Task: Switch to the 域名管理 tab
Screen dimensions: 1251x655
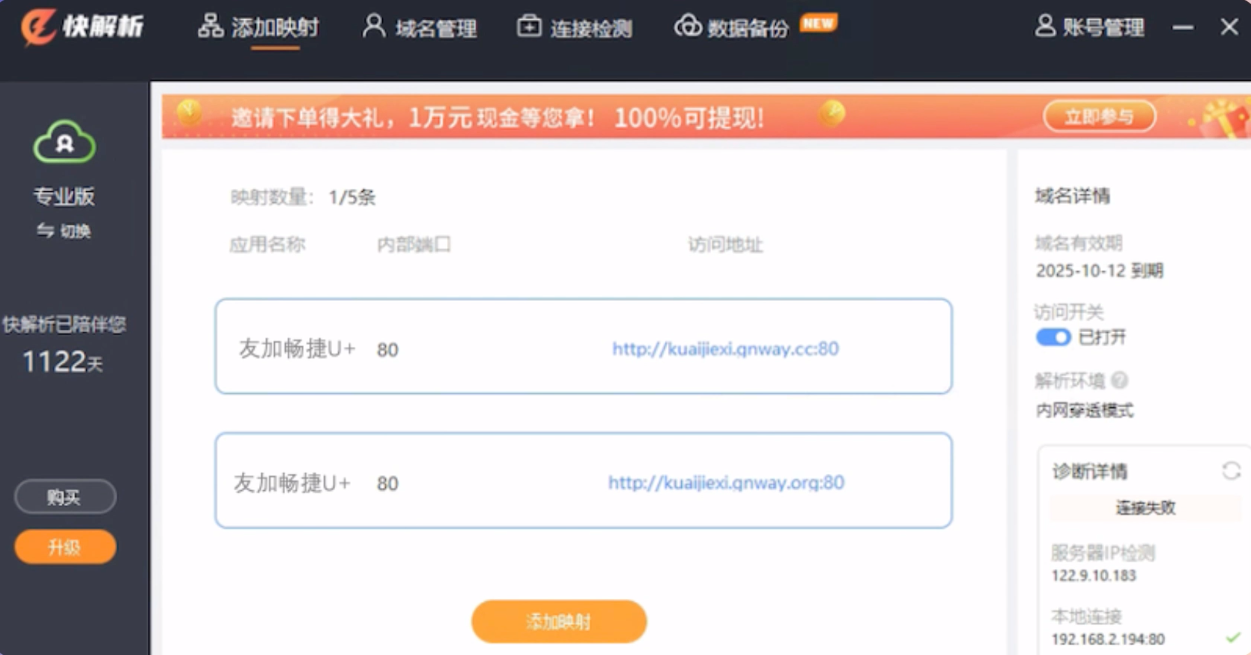Action: (x=420, y=27)
